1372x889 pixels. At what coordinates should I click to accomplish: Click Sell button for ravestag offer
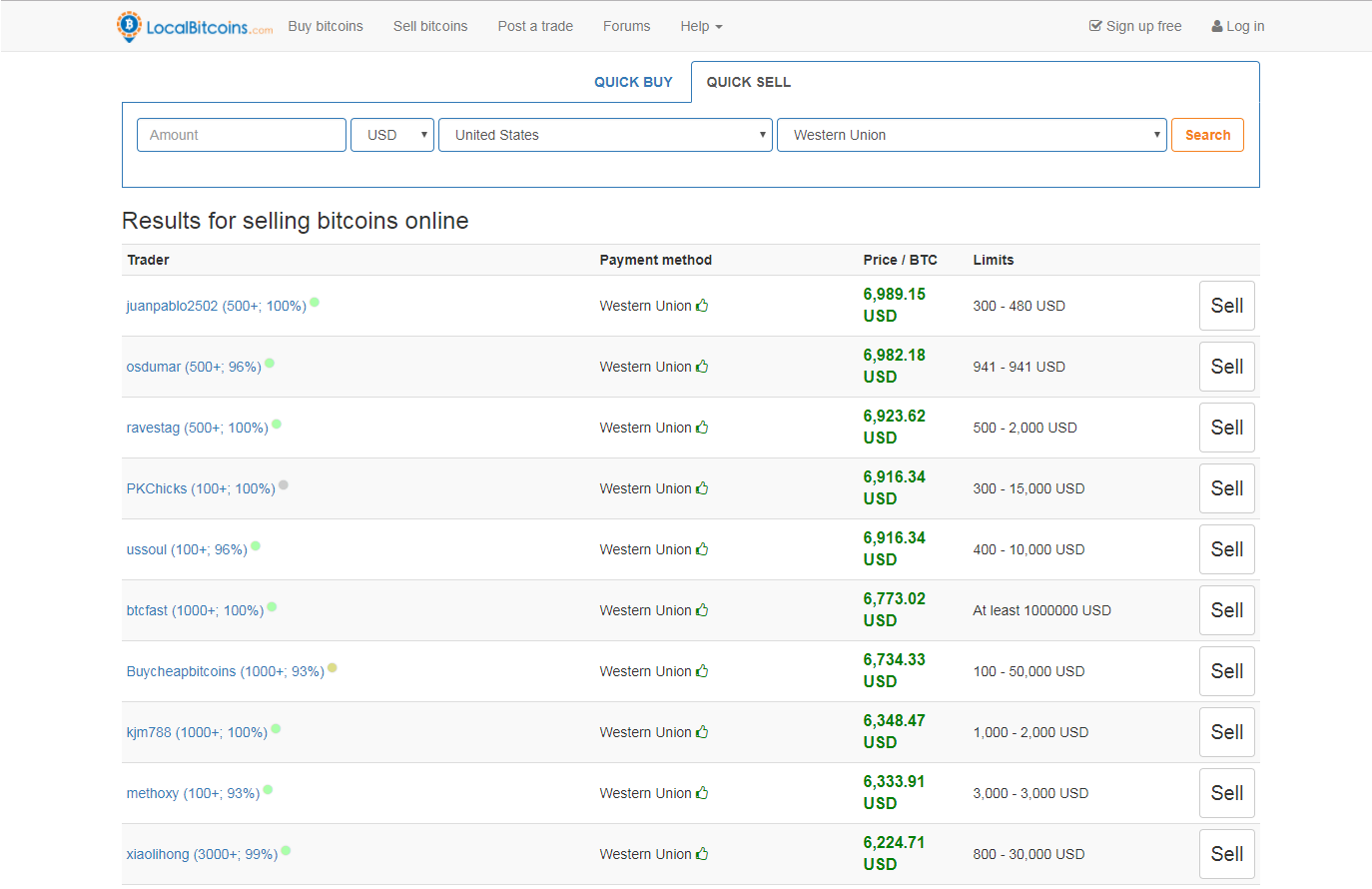[1227, 428]
